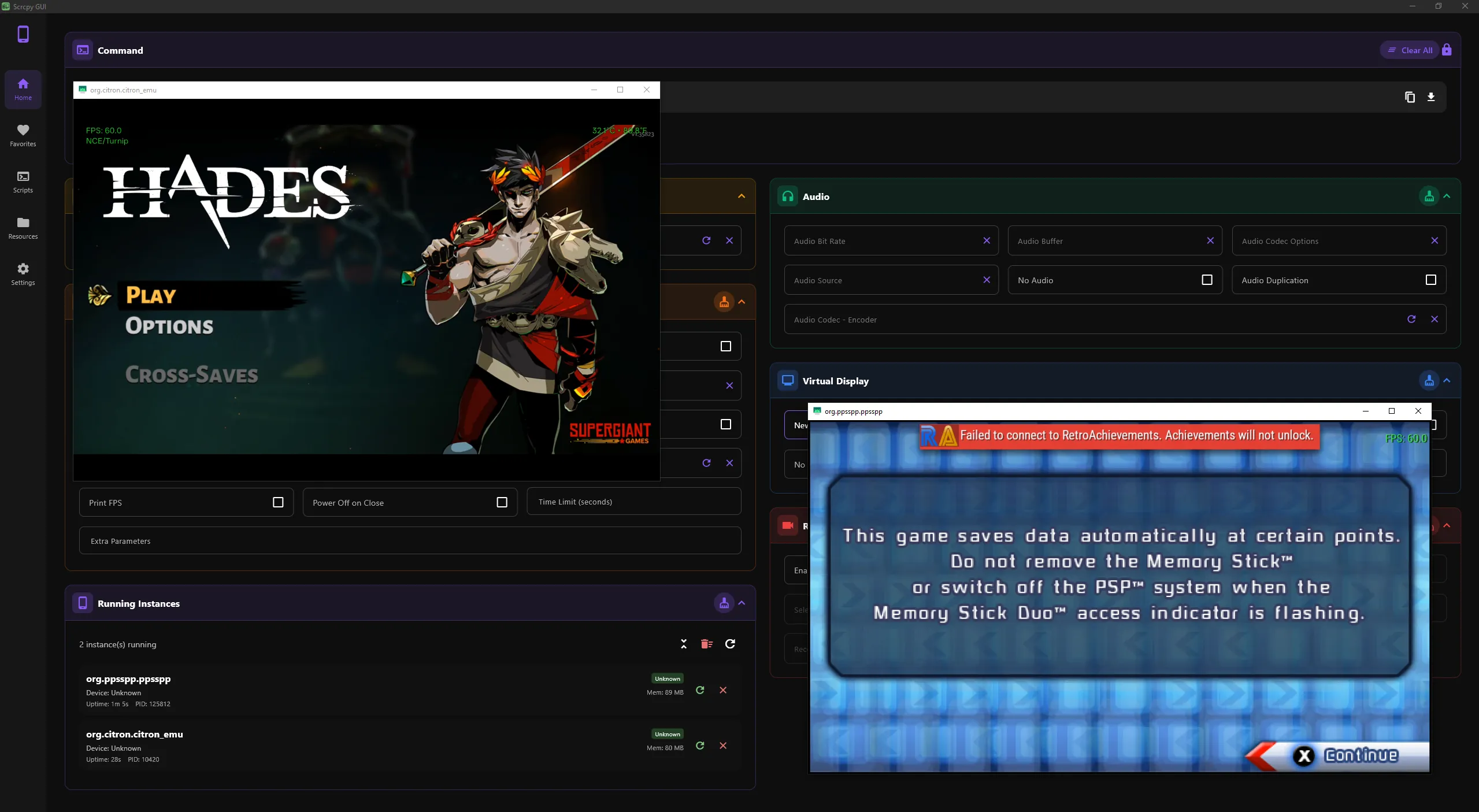
Task: Collapse the Running Instances panel
Action: [742, 603]
